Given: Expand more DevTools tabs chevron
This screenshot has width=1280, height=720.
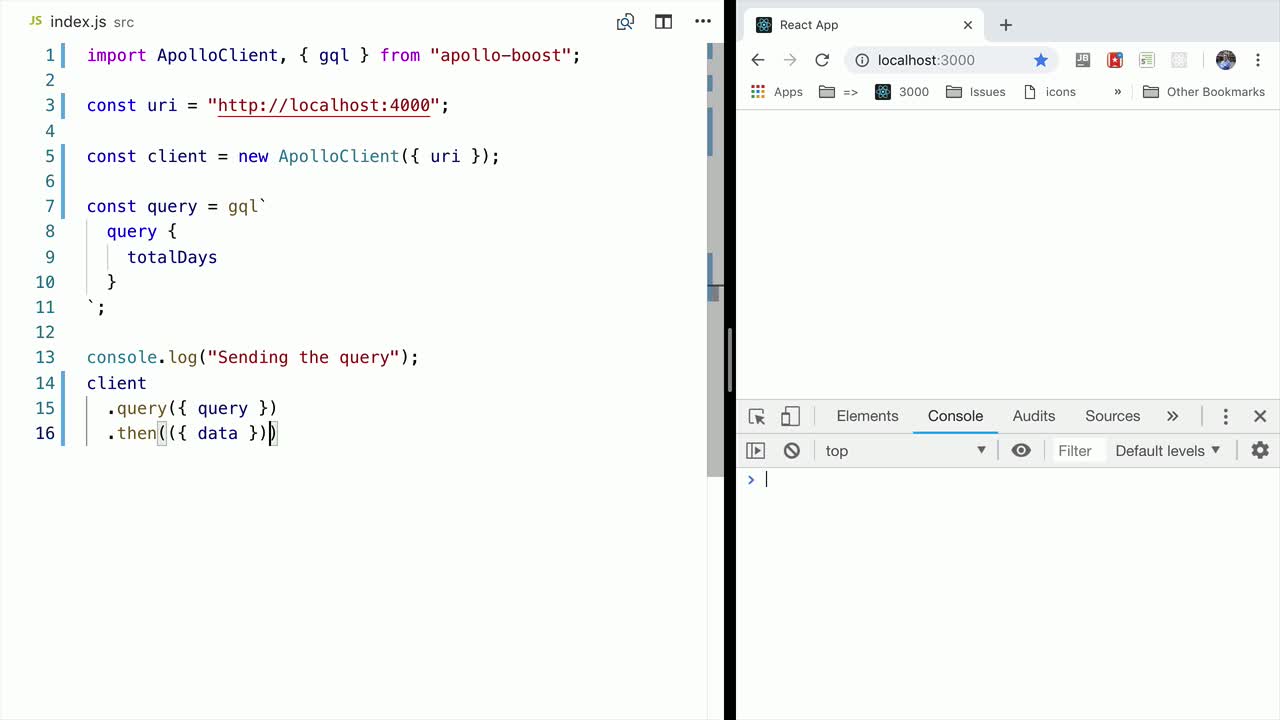Looking at the screenshot, I should [1172, 417].
